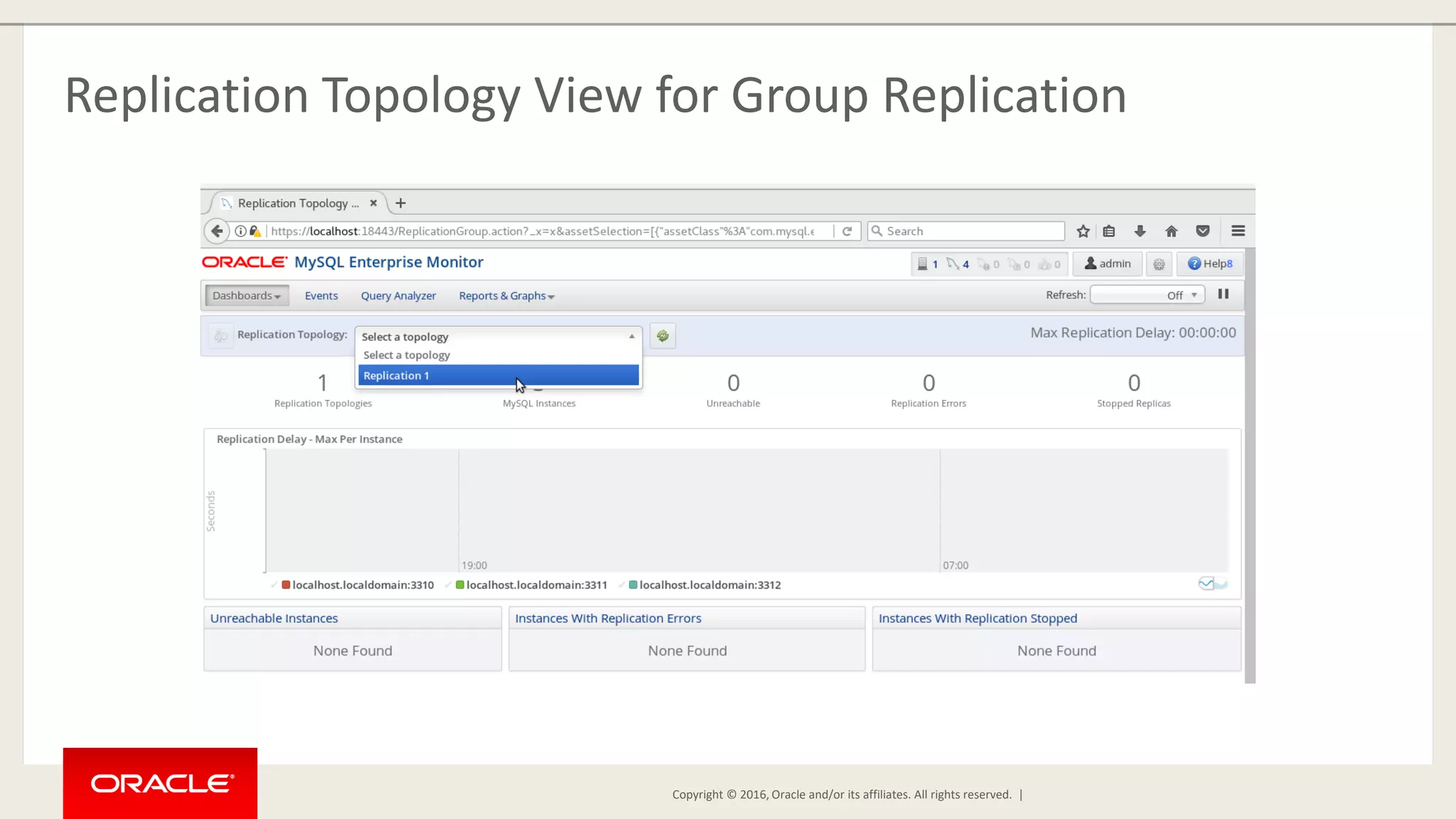Click the bad connection instances icon showing 0
The image size is (1456, 819).
click(x=988, y=264)
